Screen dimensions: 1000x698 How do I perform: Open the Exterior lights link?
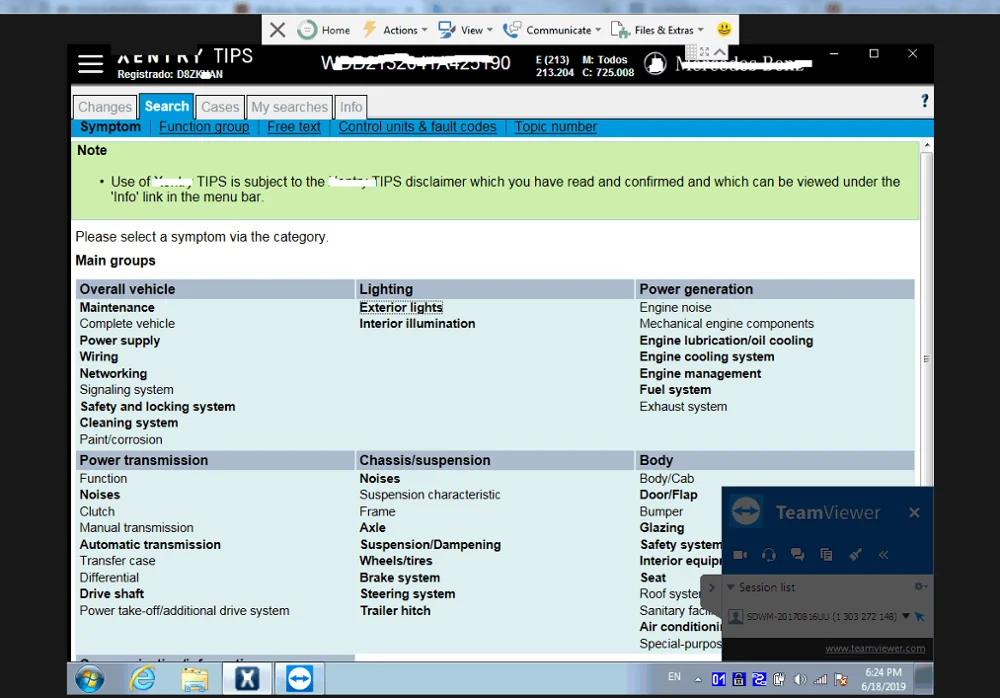coord(401,307)
